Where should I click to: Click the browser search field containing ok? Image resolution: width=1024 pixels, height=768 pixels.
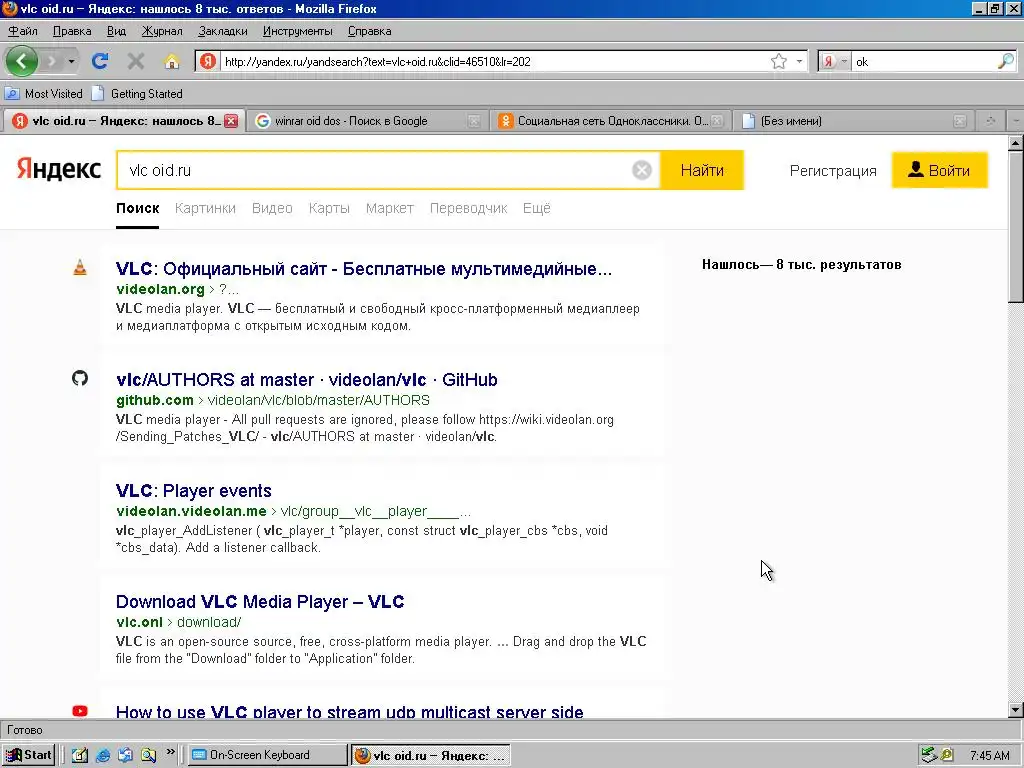[924, 61]
